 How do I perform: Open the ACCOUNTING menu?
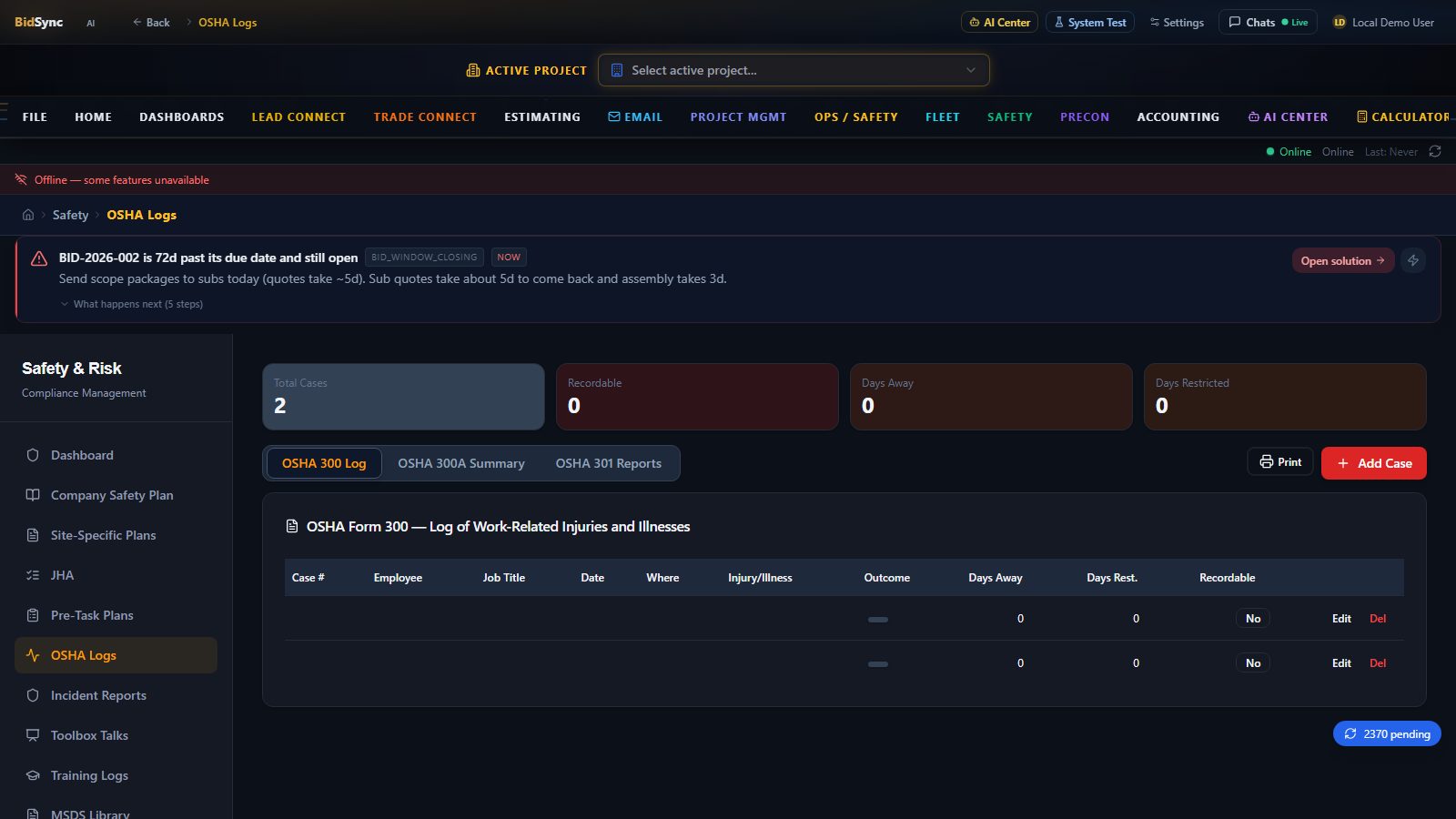[x=1178, y=116]
